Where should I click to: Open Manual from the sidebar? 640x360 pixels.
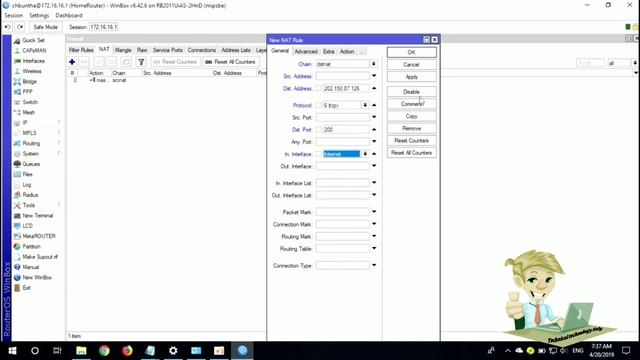click(30, 267)
